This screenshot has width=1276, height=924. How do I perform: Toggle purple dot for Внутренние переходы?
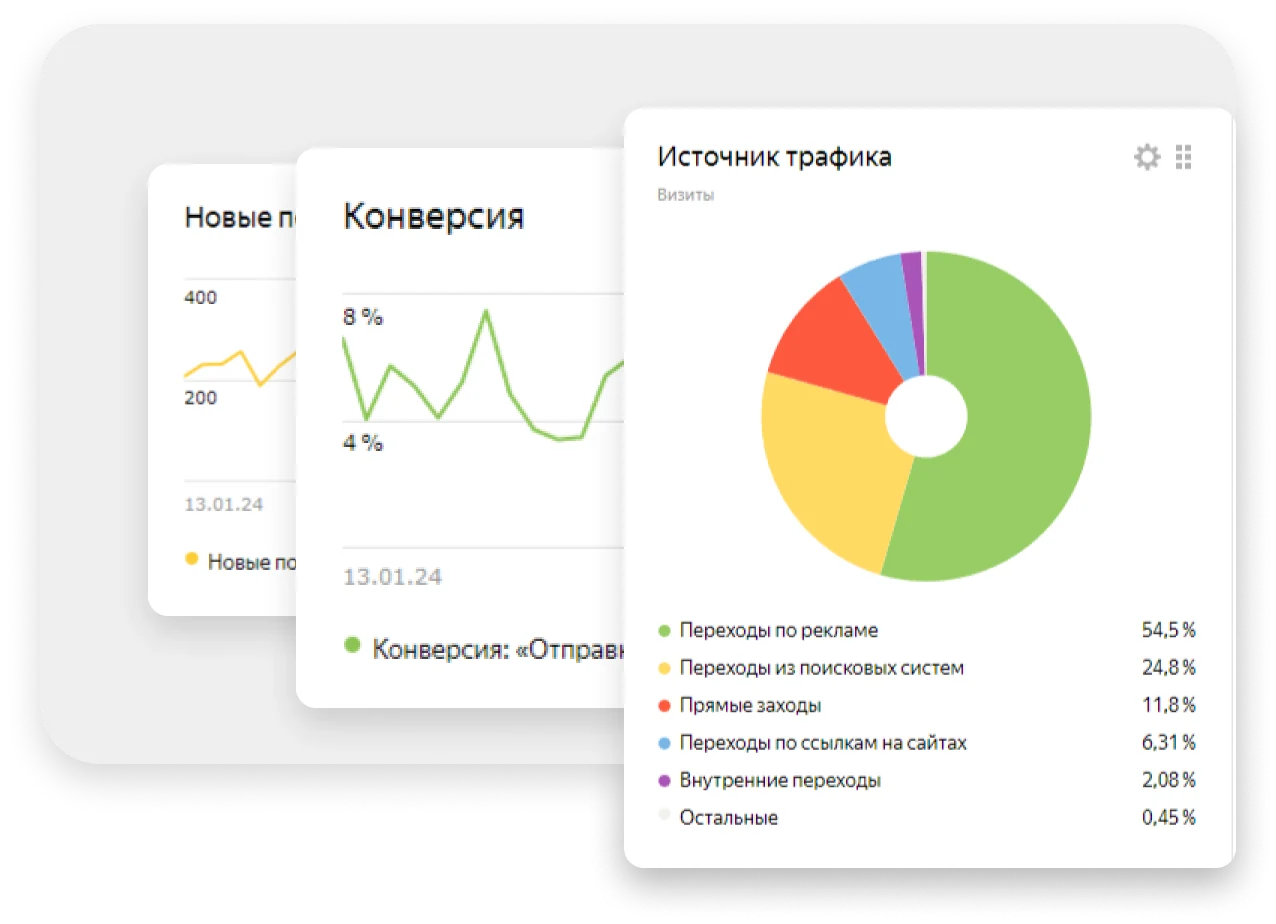click(x=664, y=781)
